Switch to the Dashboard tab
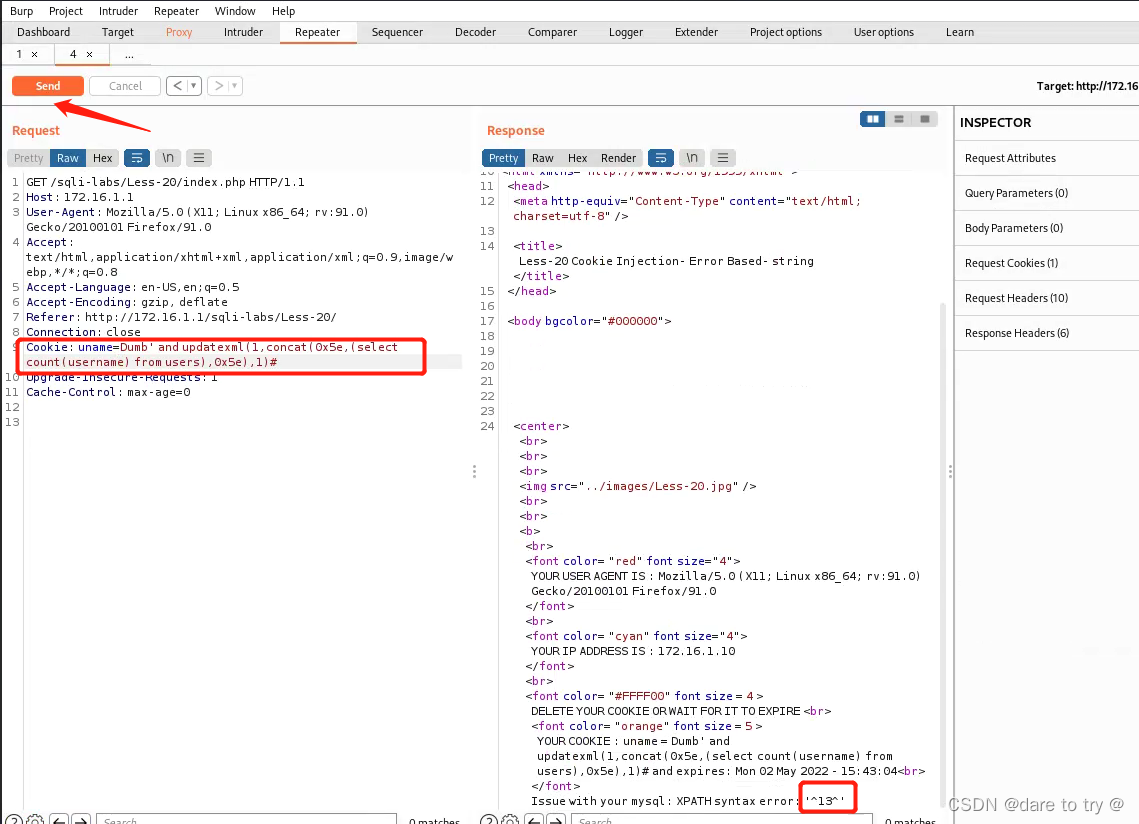 coord(44,32)
